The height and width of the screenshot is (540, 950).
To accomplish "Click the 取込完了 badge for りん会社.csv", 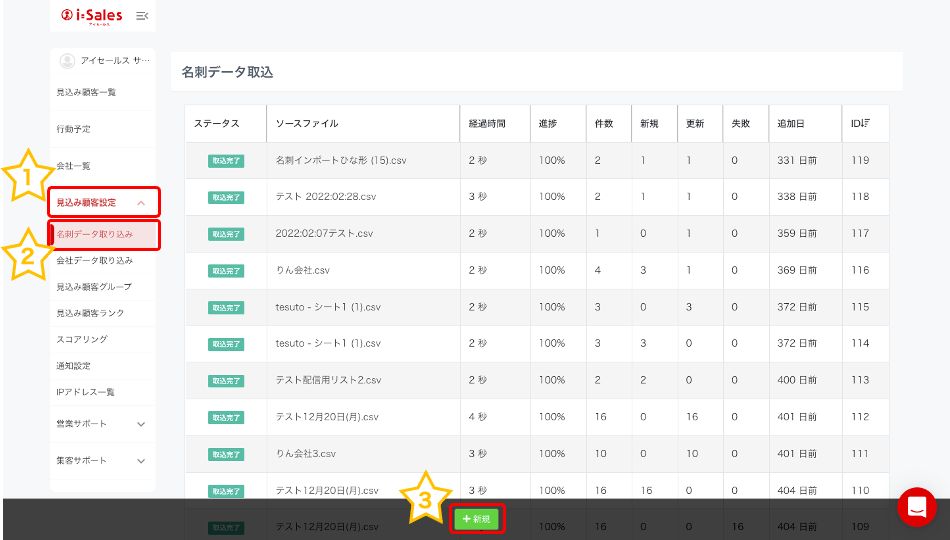I will click(226, 271).
